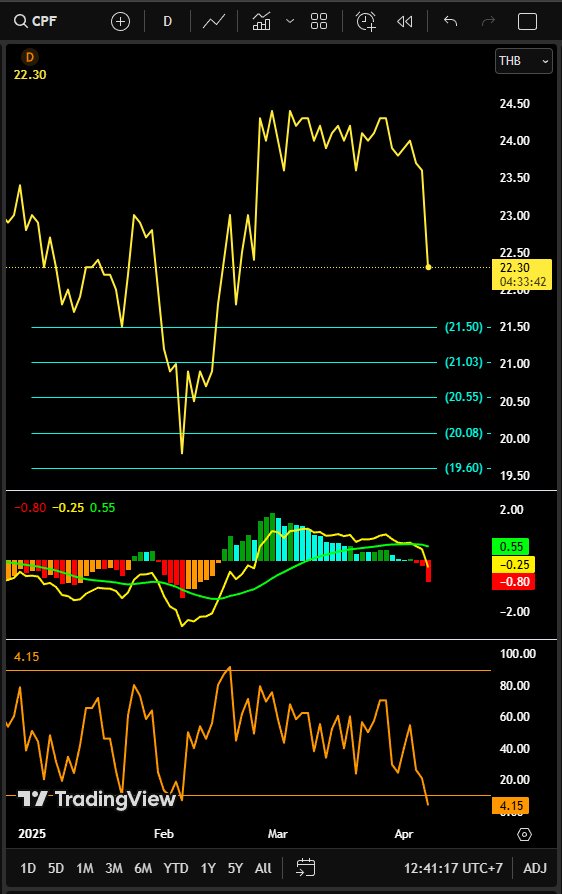Click the red -0.80 histogram value
Viewport: 562px width, 894px height.
[30, 507]
